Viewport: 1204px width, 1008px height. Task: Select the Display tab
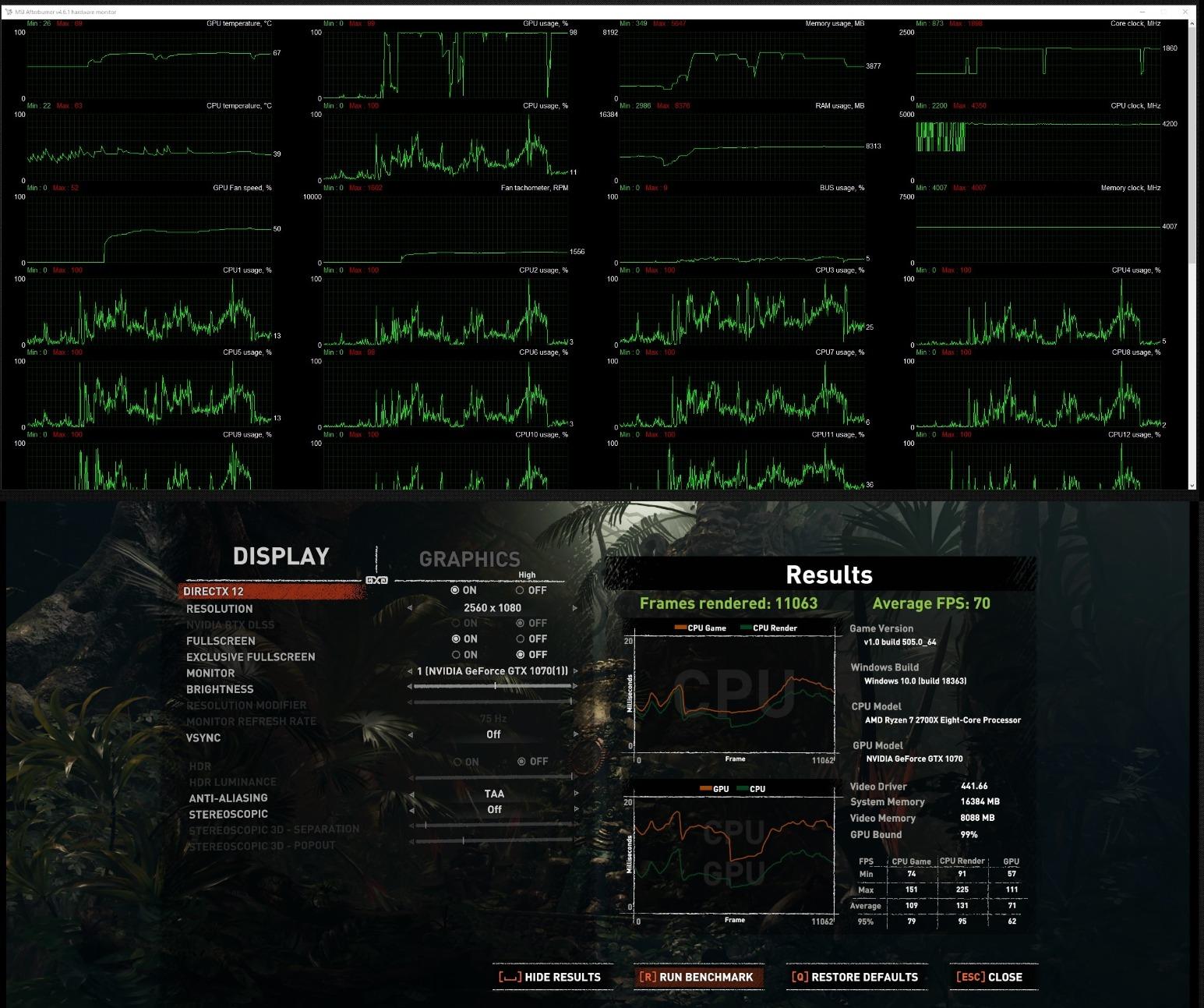pos(281,556)
